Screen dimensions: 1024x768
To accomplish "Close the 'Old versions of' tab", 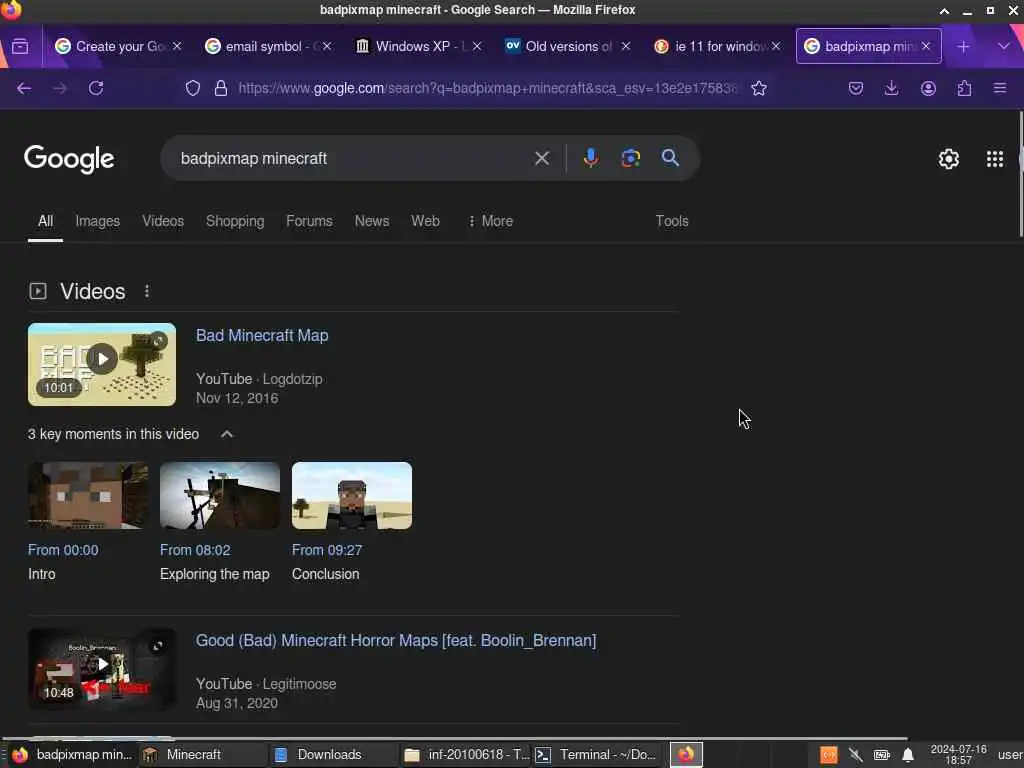I will [x=626, y=46].
